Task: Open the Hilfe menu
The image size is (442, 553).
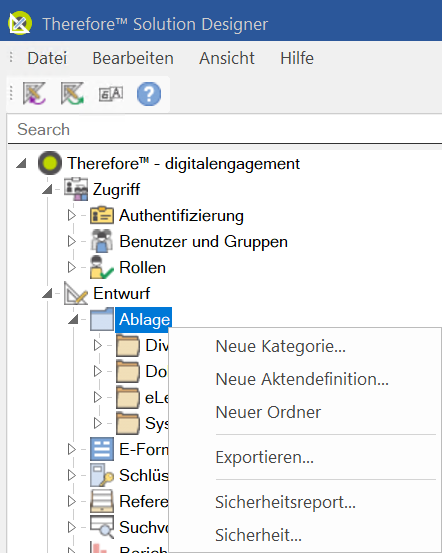Action: [297, 58]
